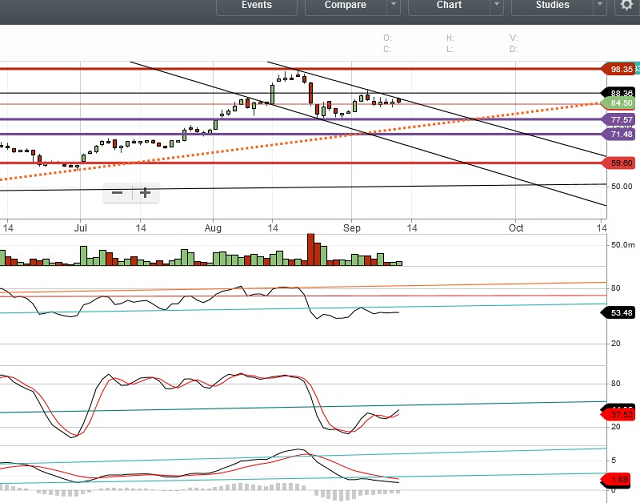This screenshot has height=503, width=640.
Task: Click the 53.48 indicator value label
Action: 620,313
